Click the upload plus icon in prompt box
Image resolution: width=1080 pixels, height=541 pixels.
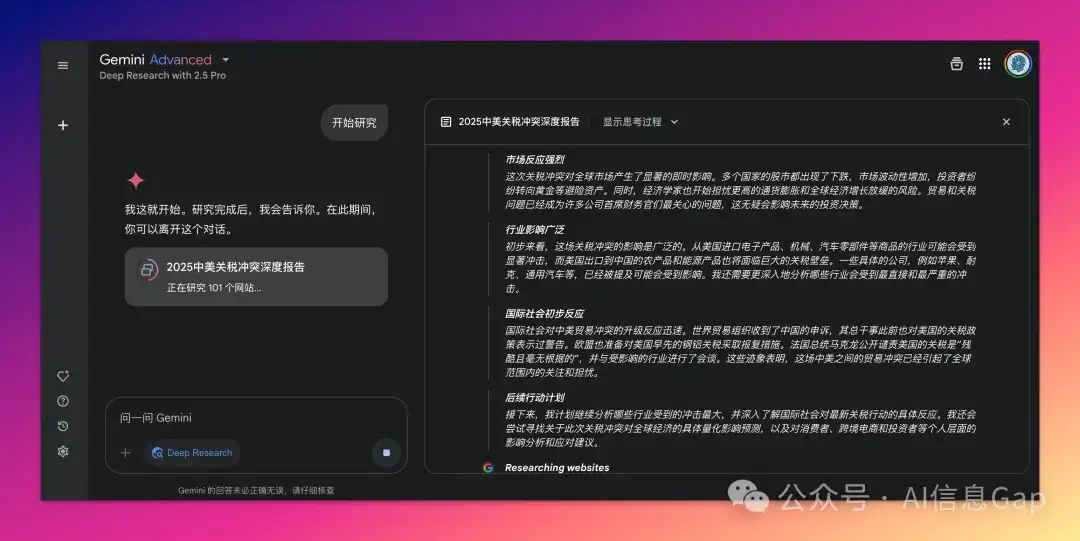[125, 453]
